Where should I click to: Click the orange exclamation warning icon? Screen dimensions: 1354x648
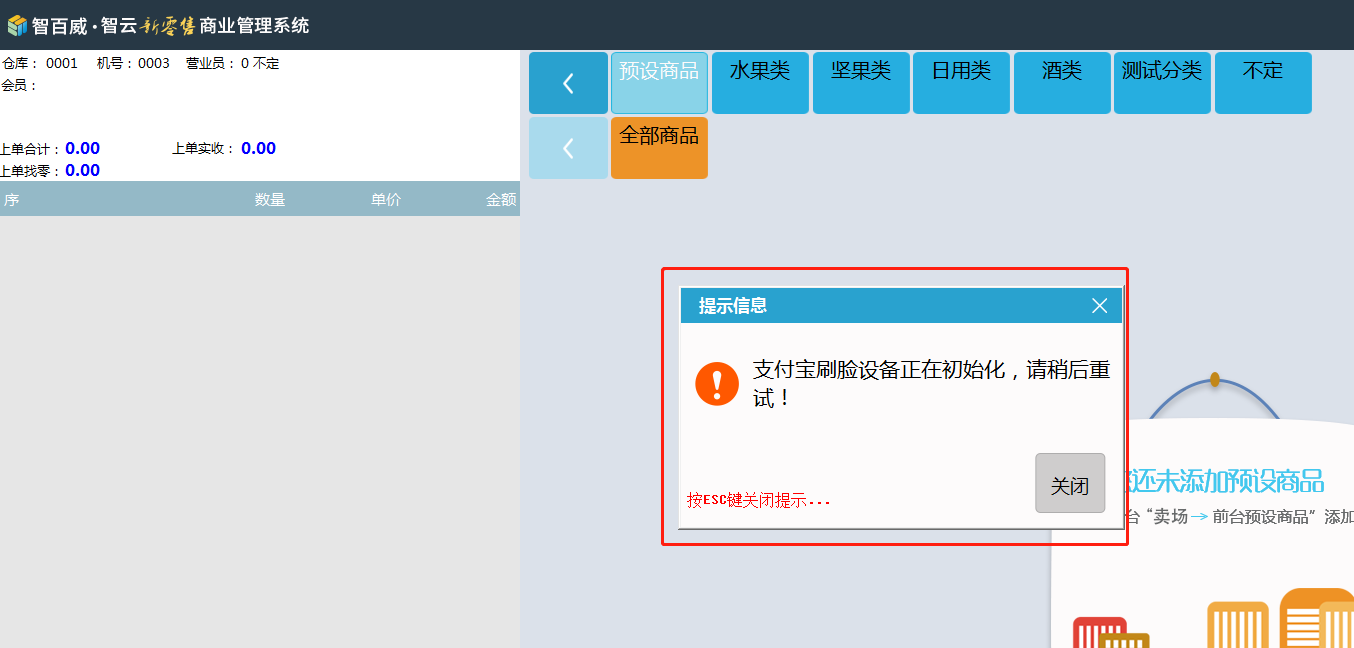[x=717, y=384]
